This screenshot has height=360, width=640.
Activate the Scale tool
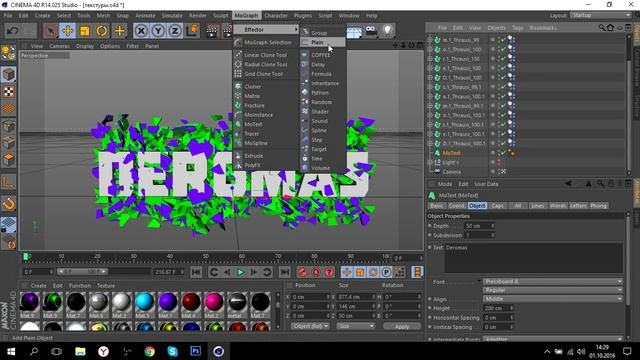tap(85, 31)
